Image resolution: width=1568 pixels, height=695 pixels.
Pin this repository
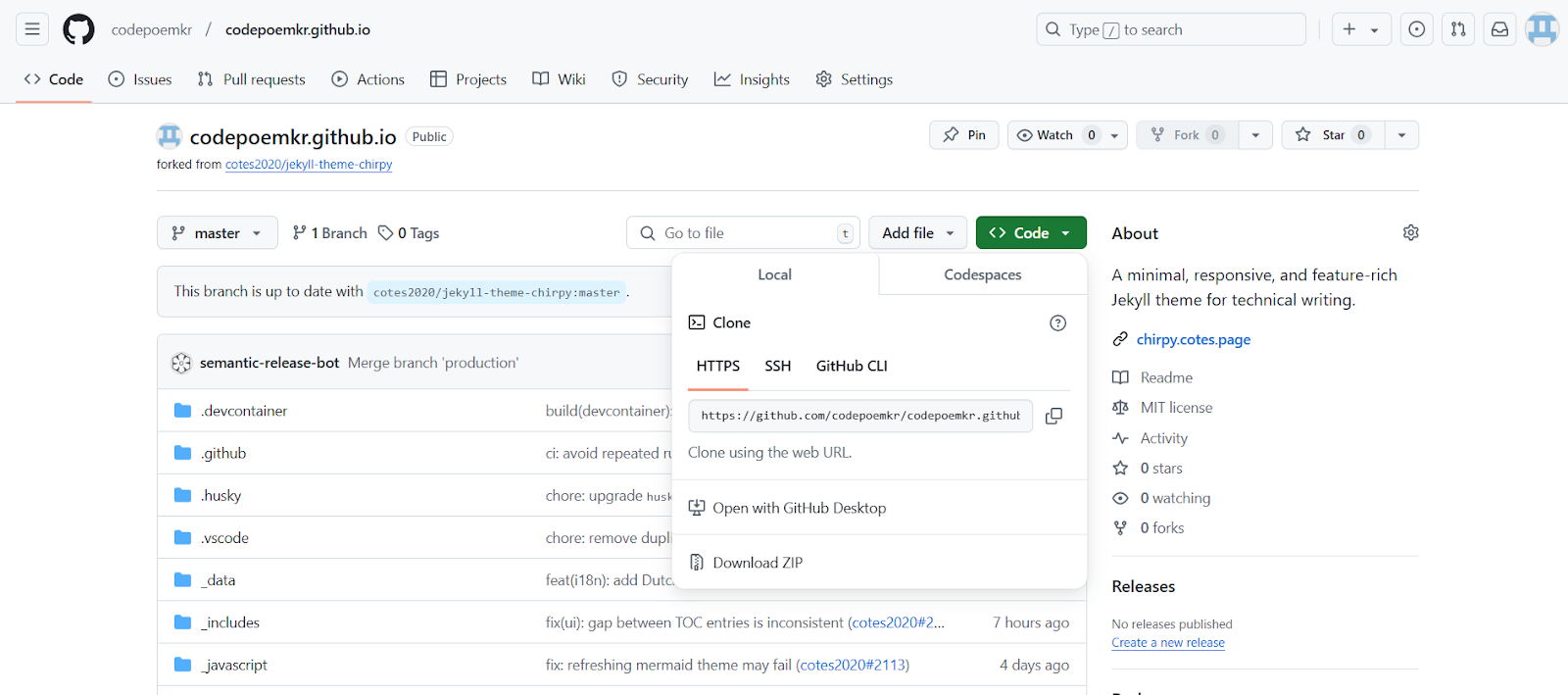click(x=964, y=135)
